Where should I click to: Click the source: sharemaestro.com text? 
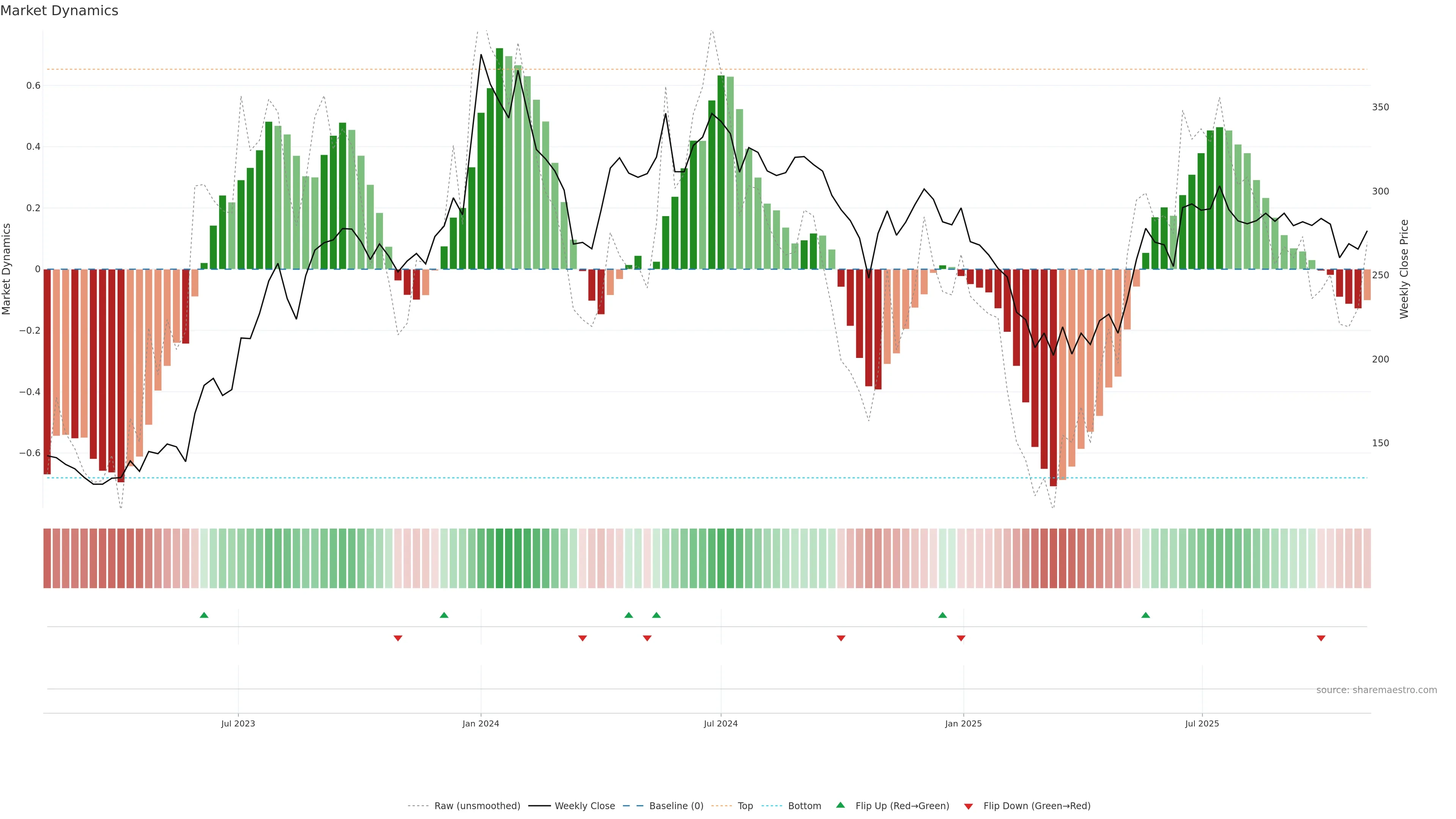(1376, 690)
